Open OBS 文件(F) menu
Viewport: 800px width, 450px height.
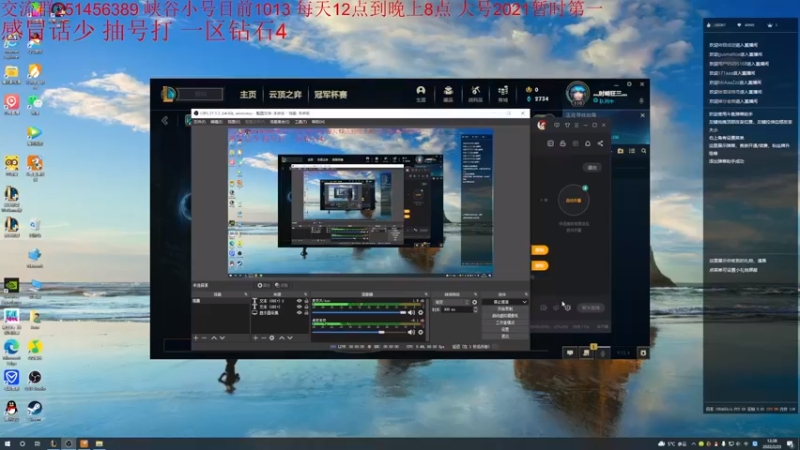(199, 122)
